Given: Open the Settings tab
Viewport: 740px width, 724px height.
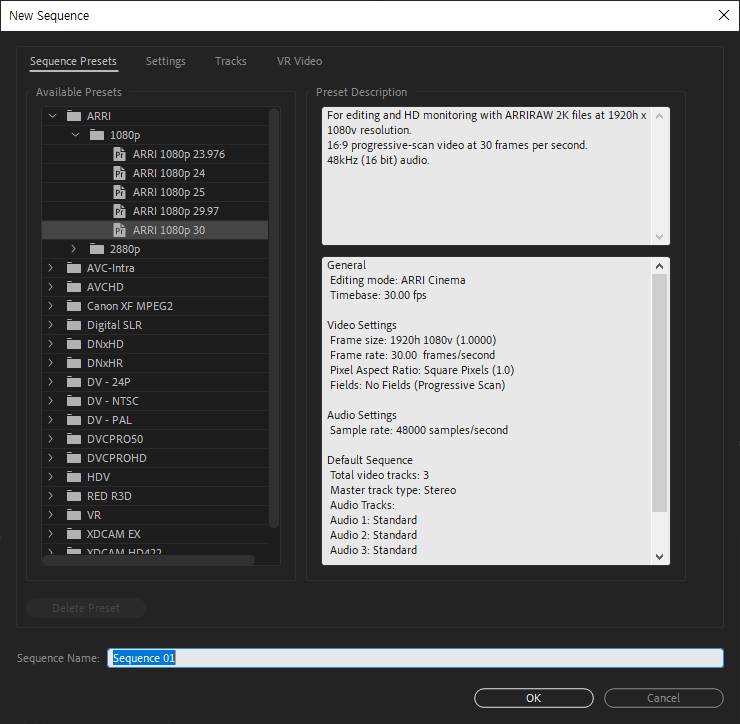Looking at the screenshot, I should tap(166, 61).
